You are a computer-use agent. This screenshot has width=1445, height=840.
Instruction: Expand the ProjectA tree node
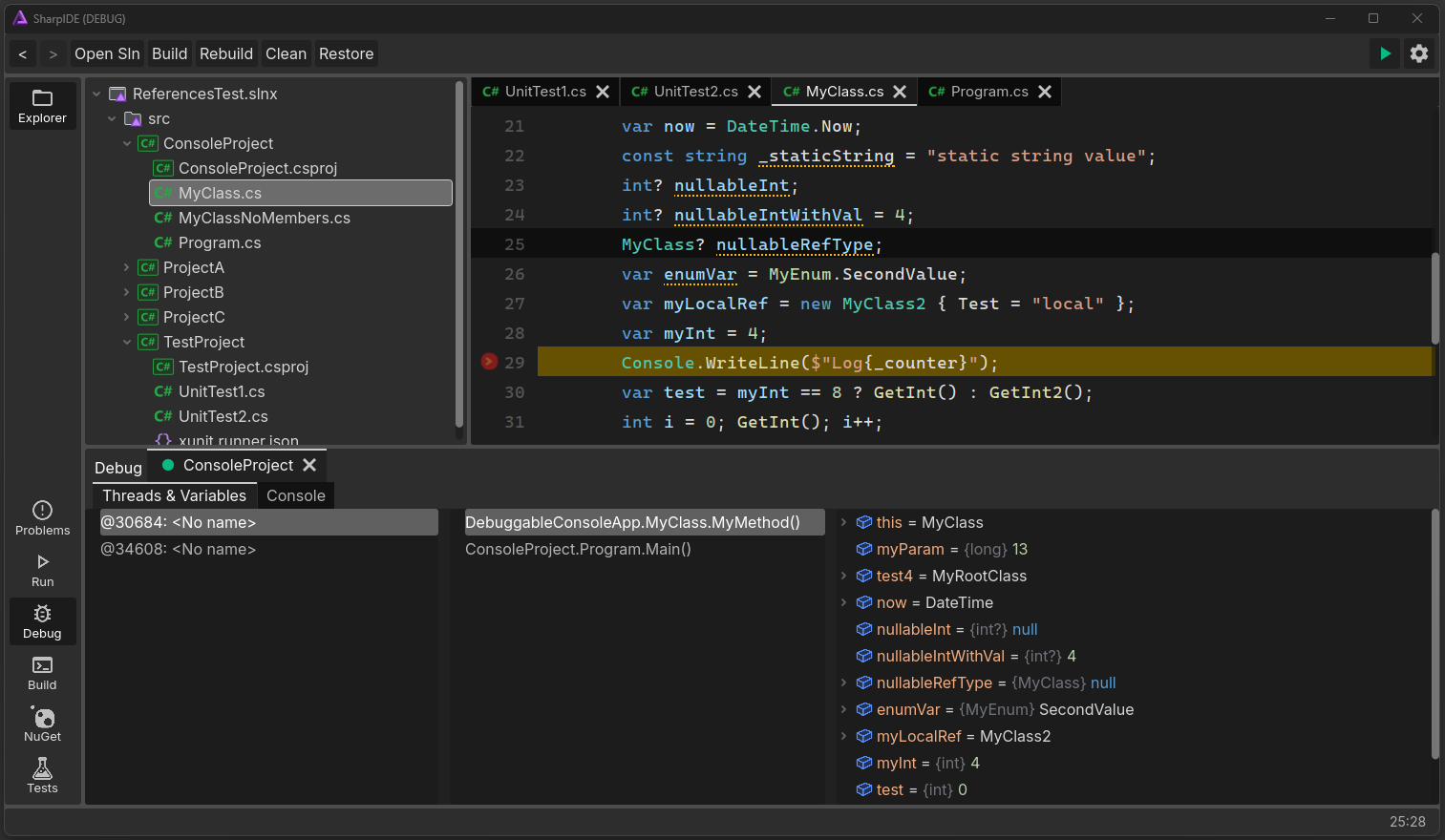(x=127, y=267)
